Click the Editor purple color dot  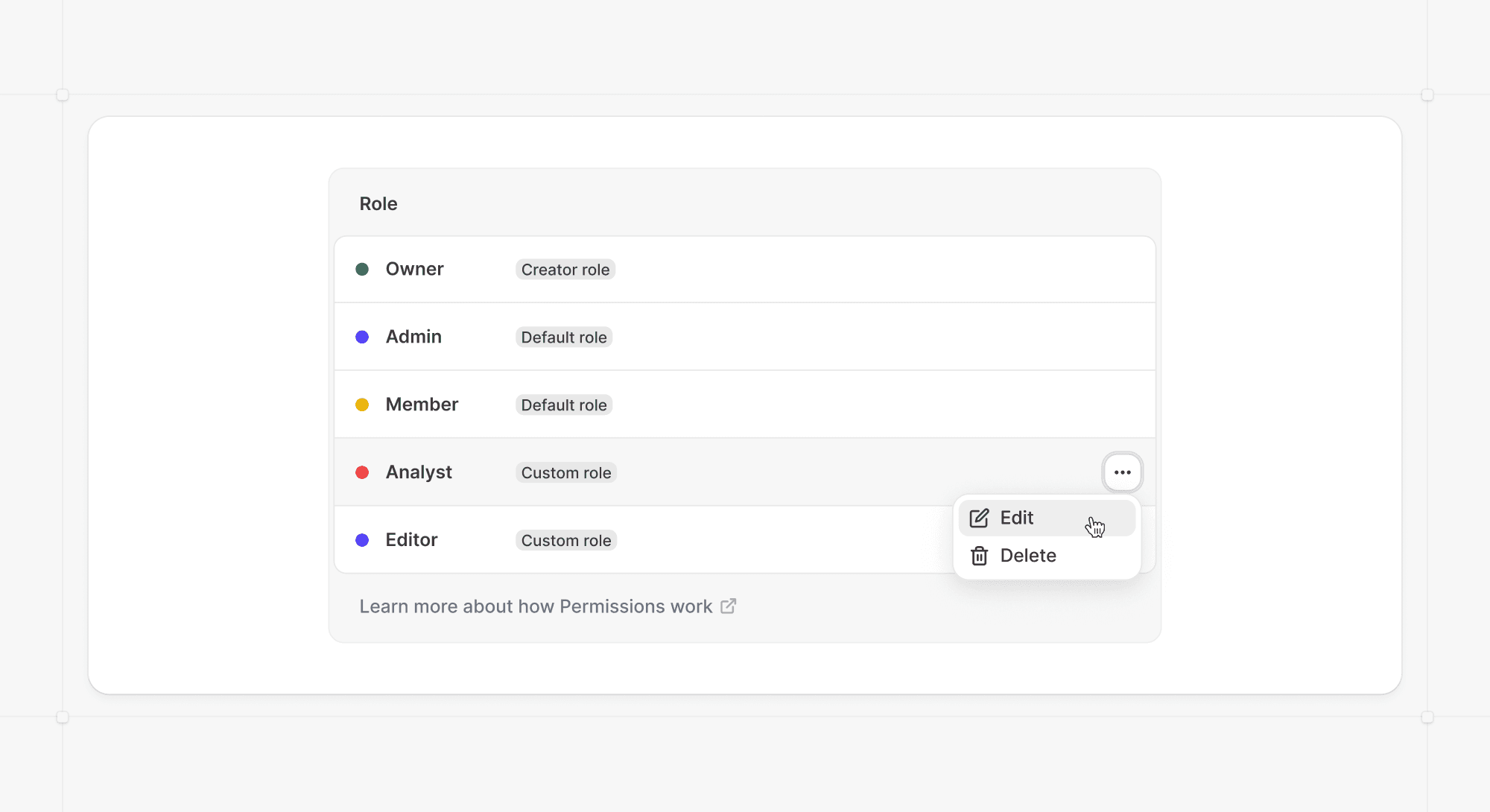[x=362, y=540]
